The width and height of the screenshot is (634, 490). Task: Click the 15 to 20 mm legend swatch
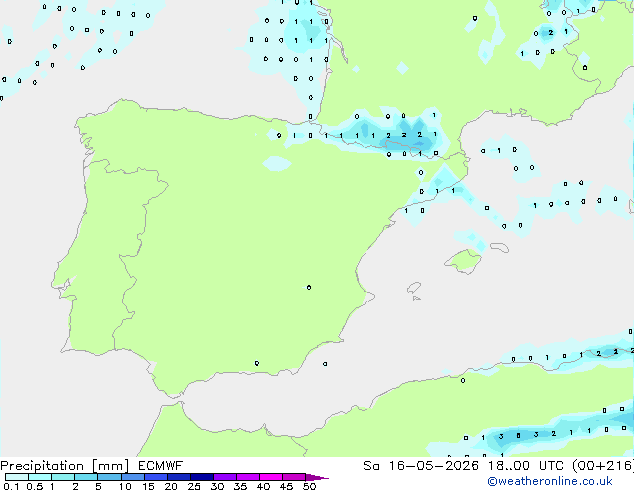point(156,477)
